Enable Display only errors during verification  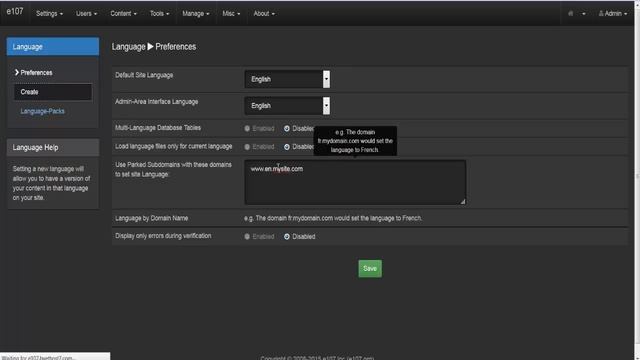[247, 237]
